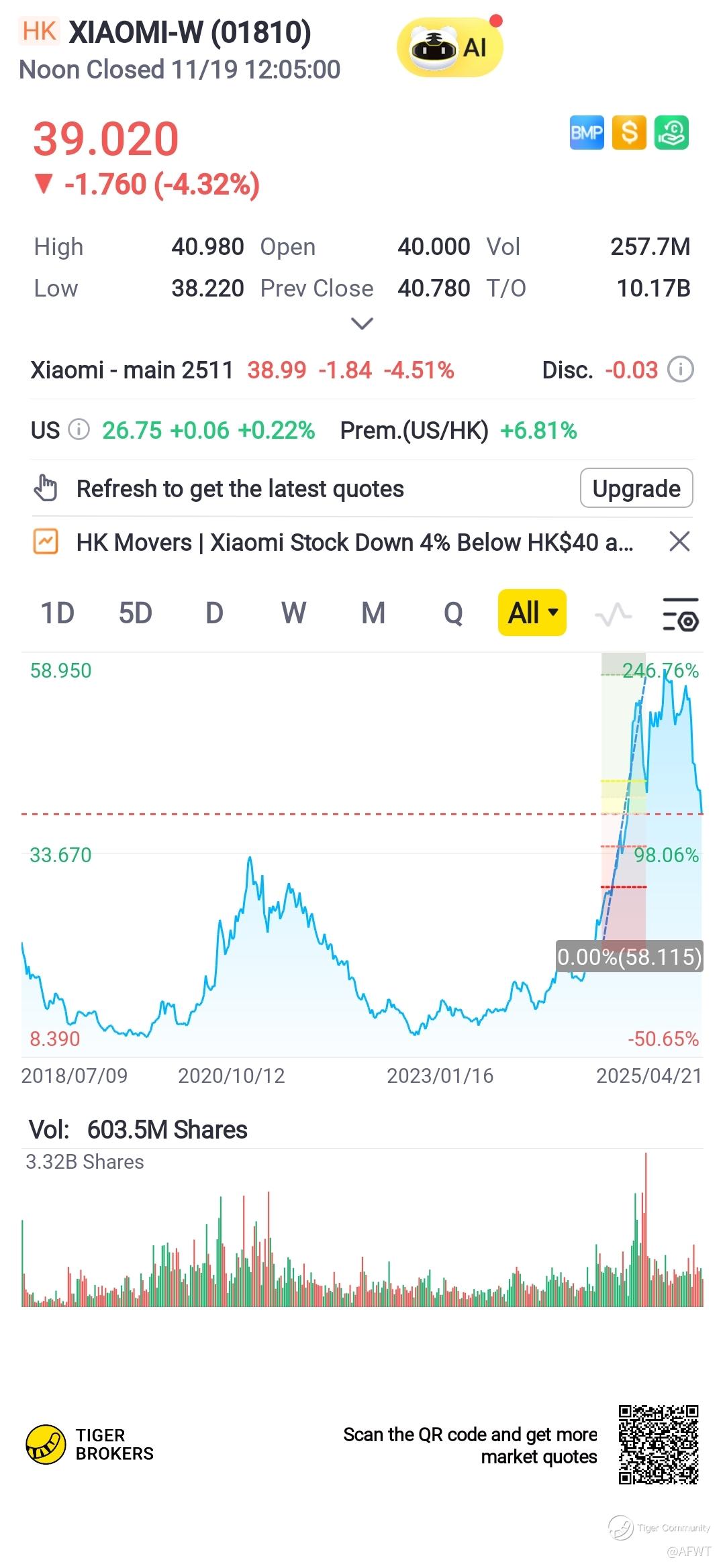Image resolution: width=725 pixels, height=1568 pixels.
Task: Tap the green hand coin icon
Action: (x=672, y=132)
